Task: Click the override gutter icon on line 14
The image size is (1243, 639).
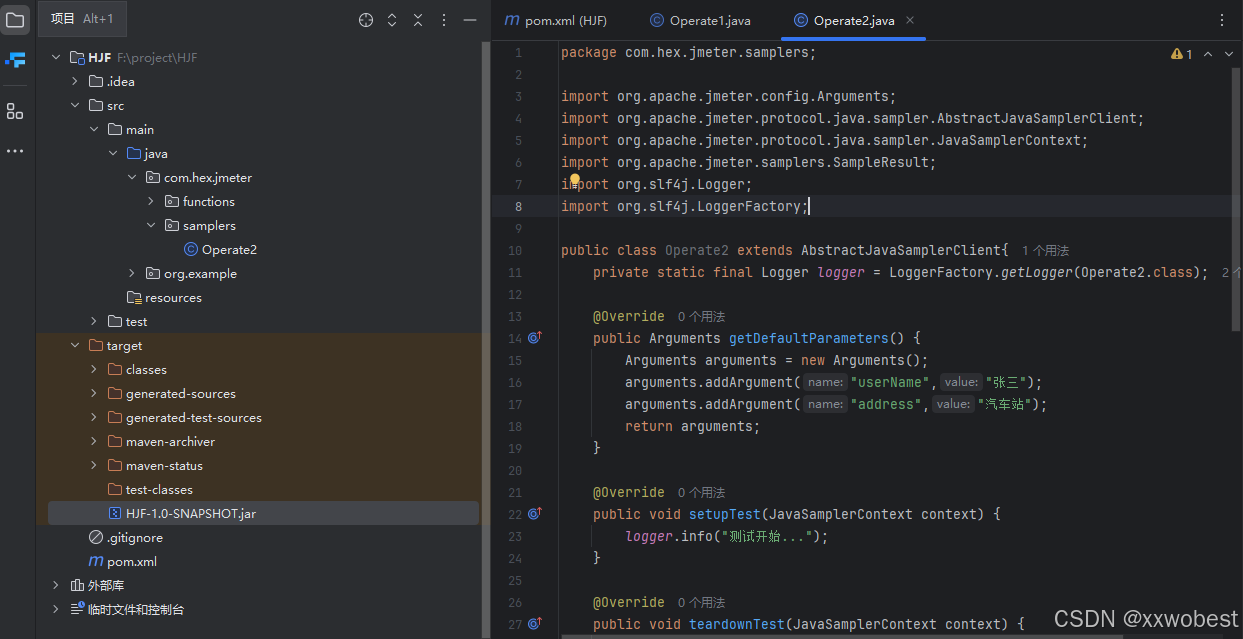Action: tap(534, 338)
